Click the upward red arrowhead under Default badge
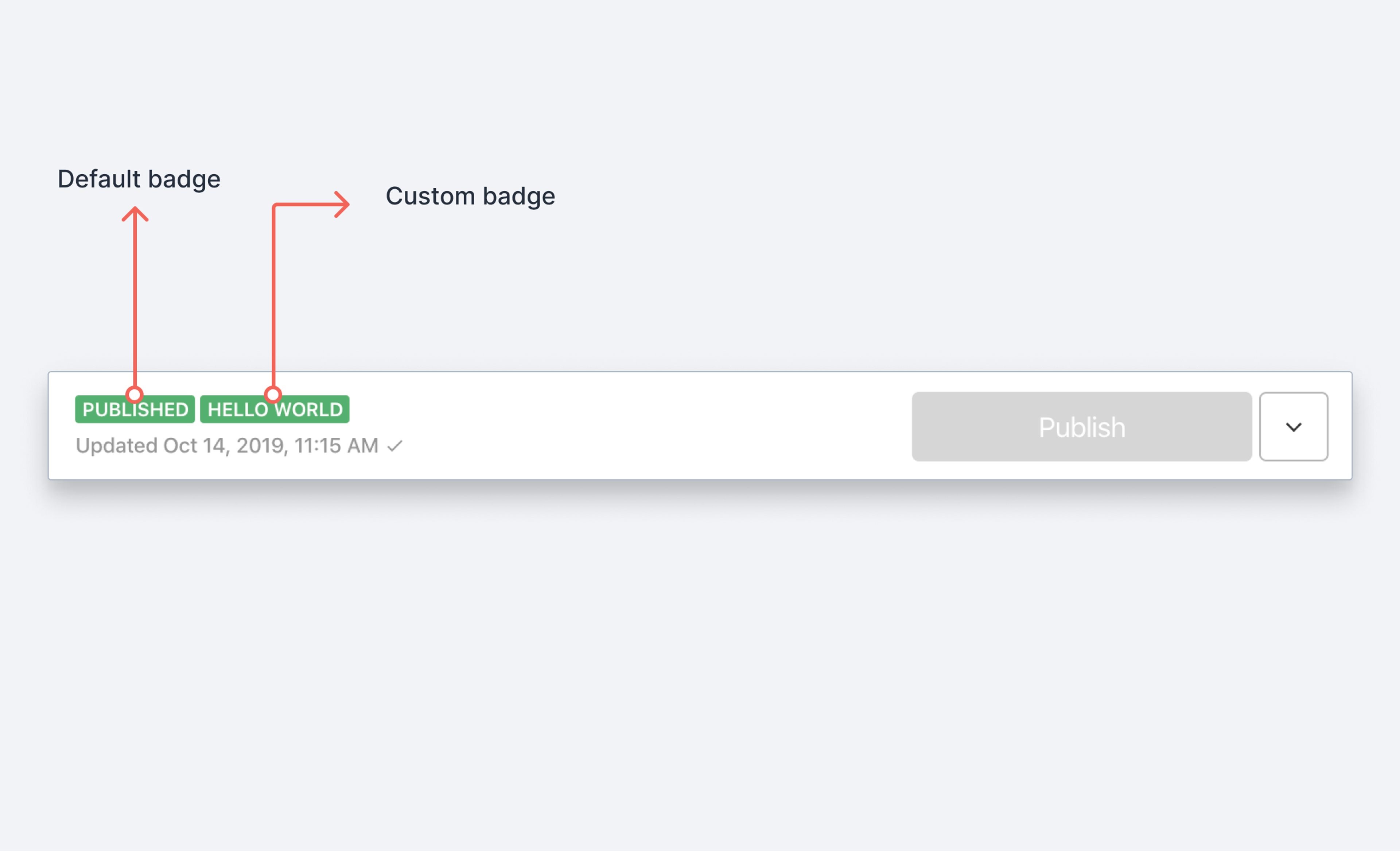Viewport: 1400px width, 851px height. point(135,214)
